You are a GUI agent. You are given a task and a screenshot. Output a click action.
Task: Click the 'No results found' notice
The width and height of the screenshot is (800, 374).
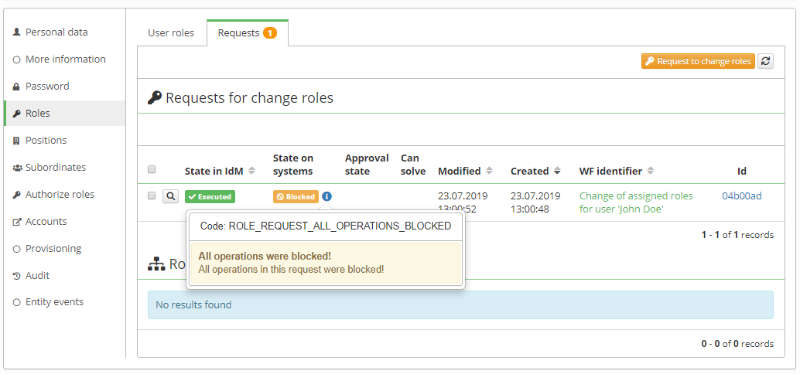(x=461, y=305)
